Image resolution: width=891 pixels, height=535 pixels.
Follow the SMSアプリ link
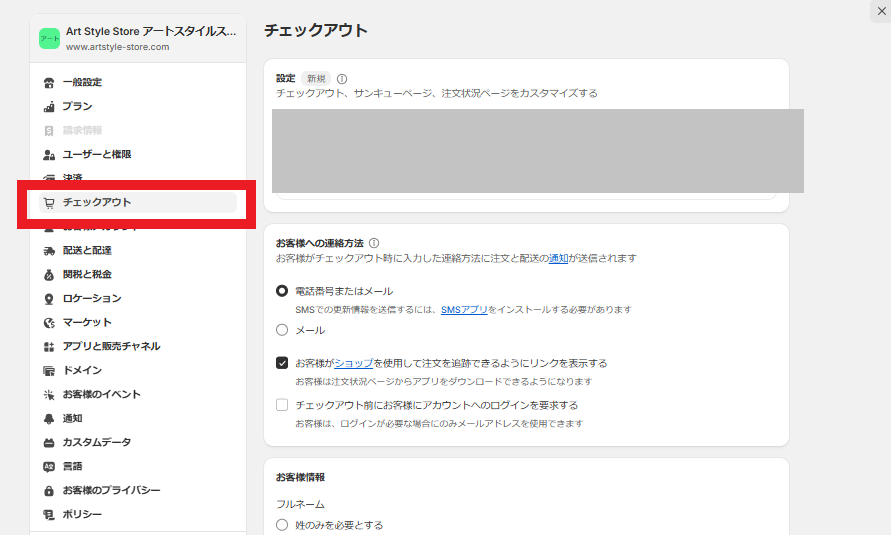(464, 310)
